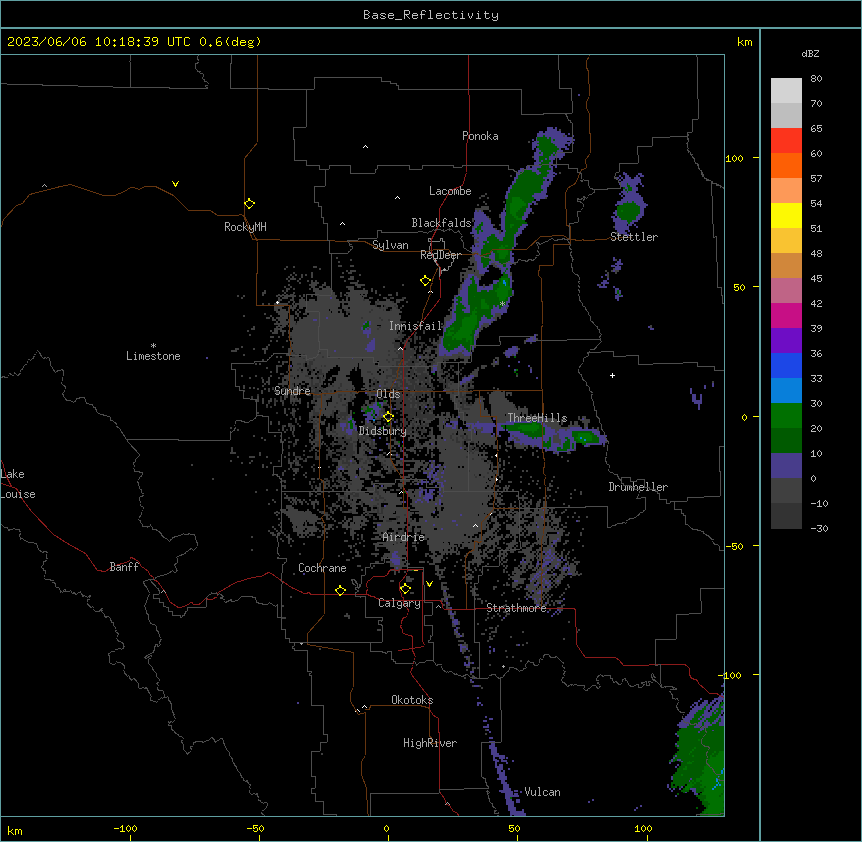Click the dBZ legend heading
This screenshot has width=862, height=842.
810,54
